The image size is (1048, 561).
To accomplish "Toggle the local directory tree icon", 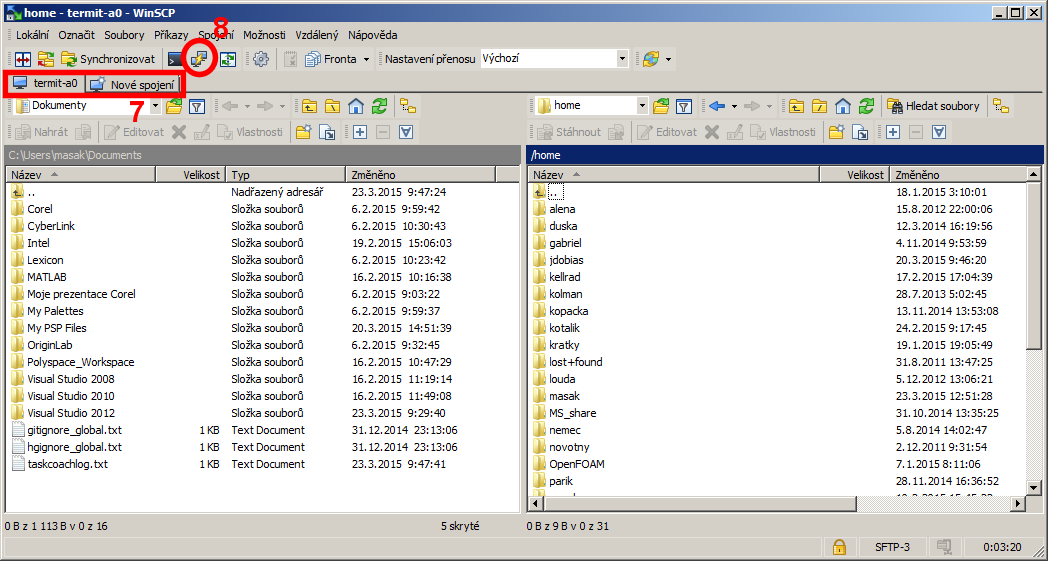I will coord(407,106).
